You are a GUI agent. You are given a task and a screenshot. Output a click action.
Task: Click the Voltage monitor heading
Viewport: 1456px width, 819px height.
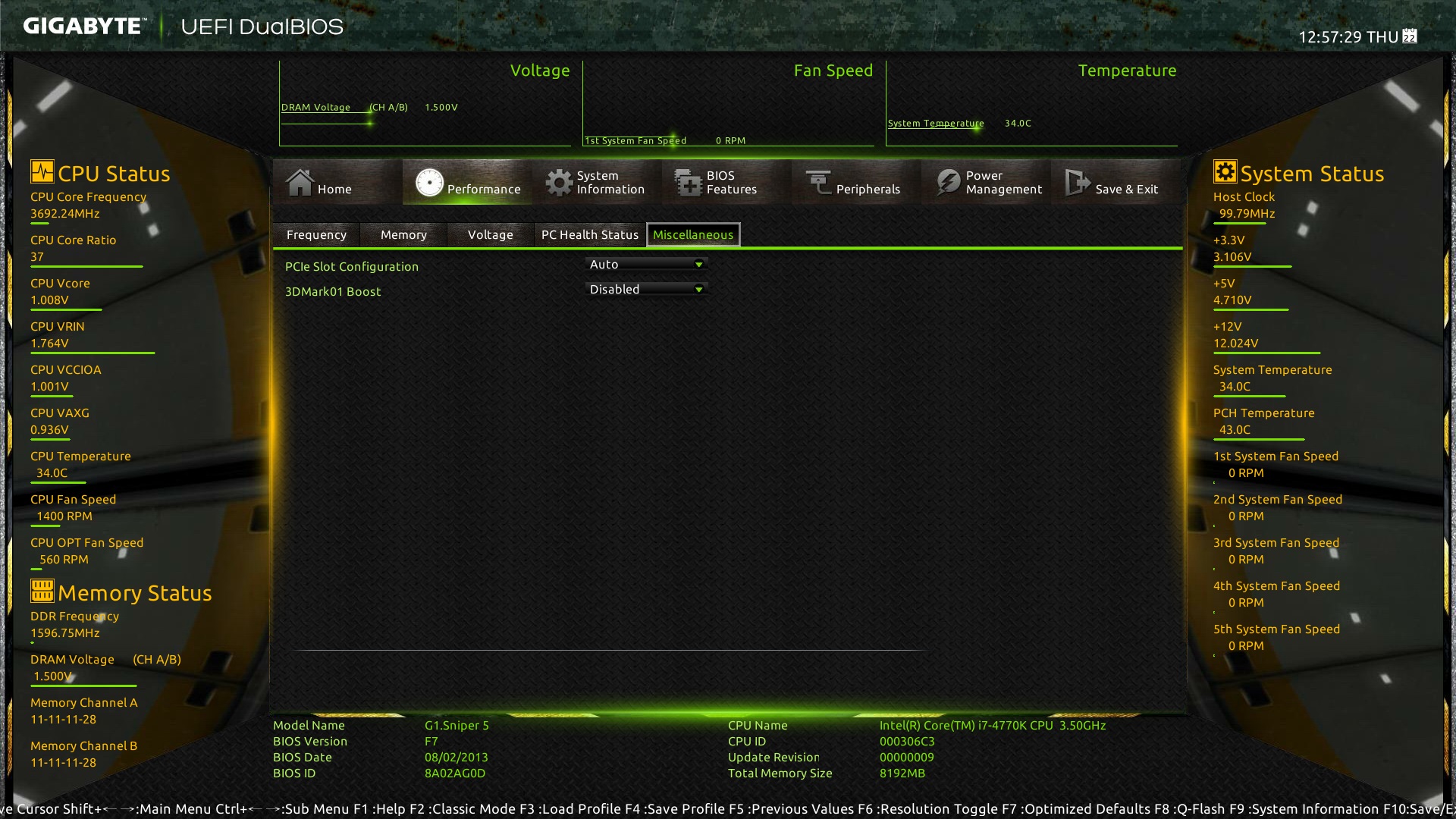coord(540,71)
